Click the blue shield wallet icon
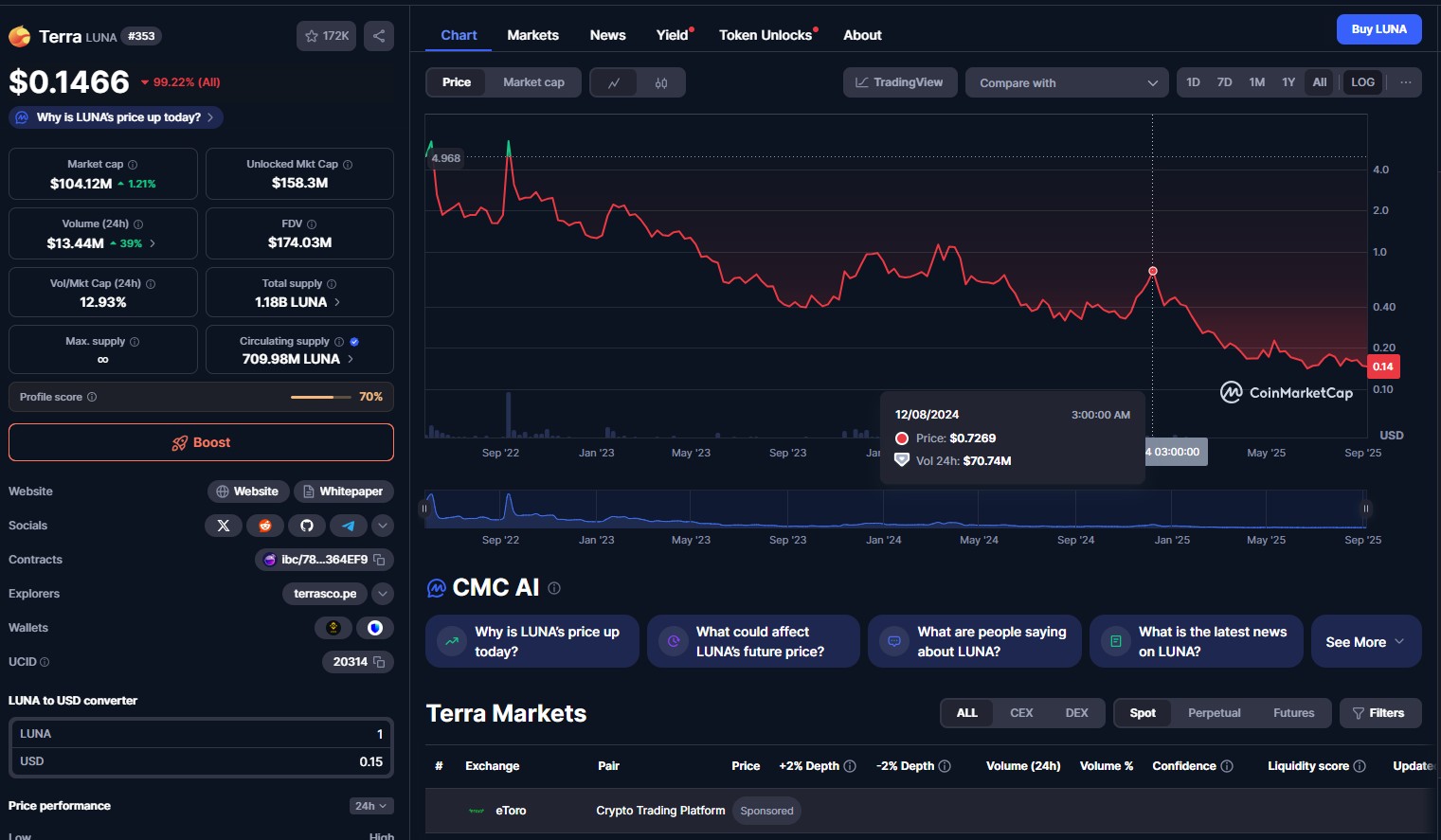 point(375,628)
